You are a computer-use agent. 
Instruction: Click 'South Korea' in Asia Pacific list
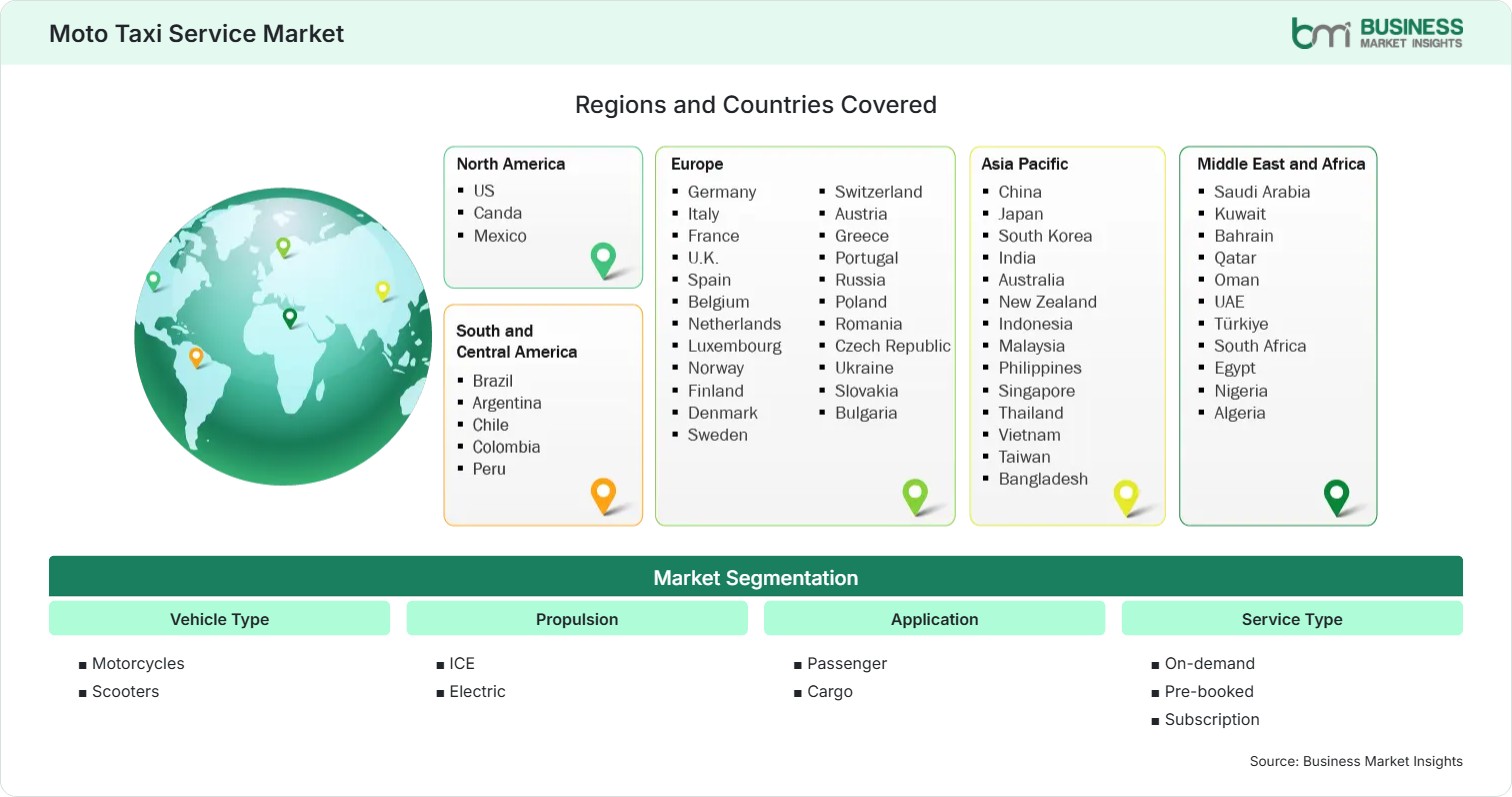click(x=1045, y=235)
